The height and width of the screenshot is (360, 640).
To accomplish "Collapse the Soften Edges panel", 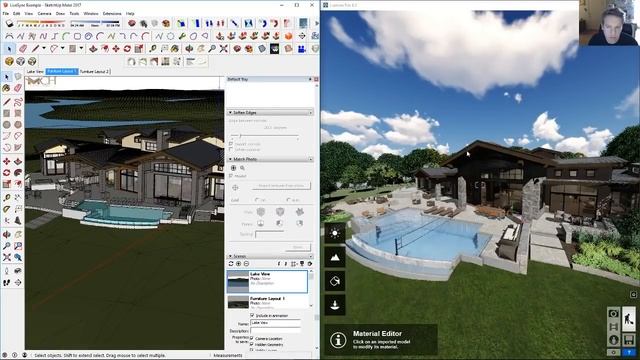I will [230, 113].
